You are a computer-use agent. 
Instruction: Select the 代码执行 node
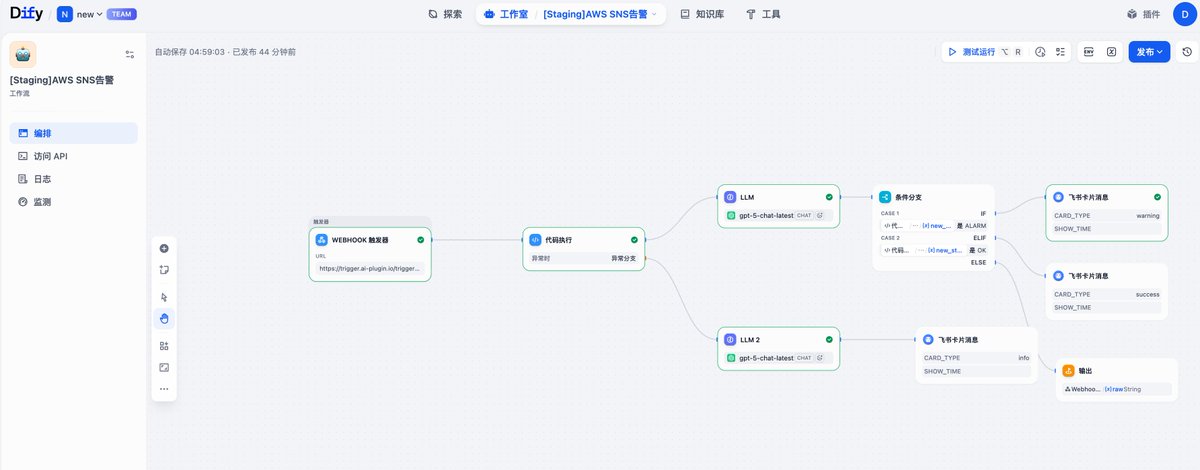coord(584,249)
